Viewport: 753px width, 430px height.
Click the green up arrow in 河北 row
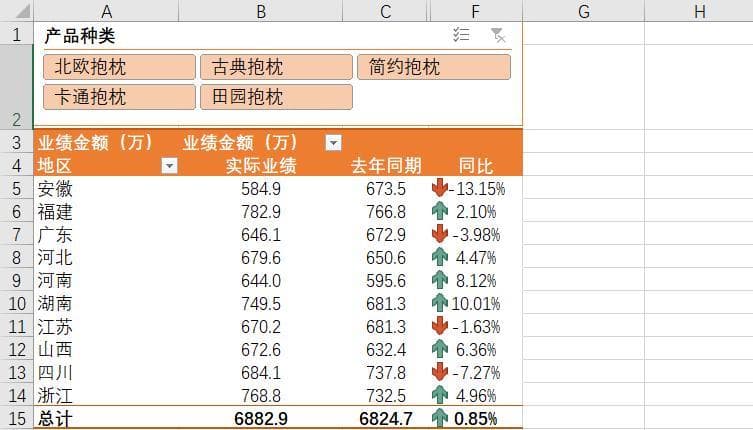coord(439,257)
